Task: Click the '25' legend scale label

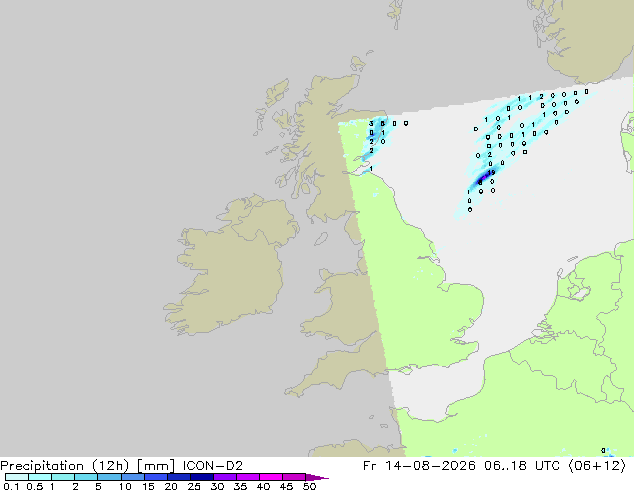Action: 194,486
